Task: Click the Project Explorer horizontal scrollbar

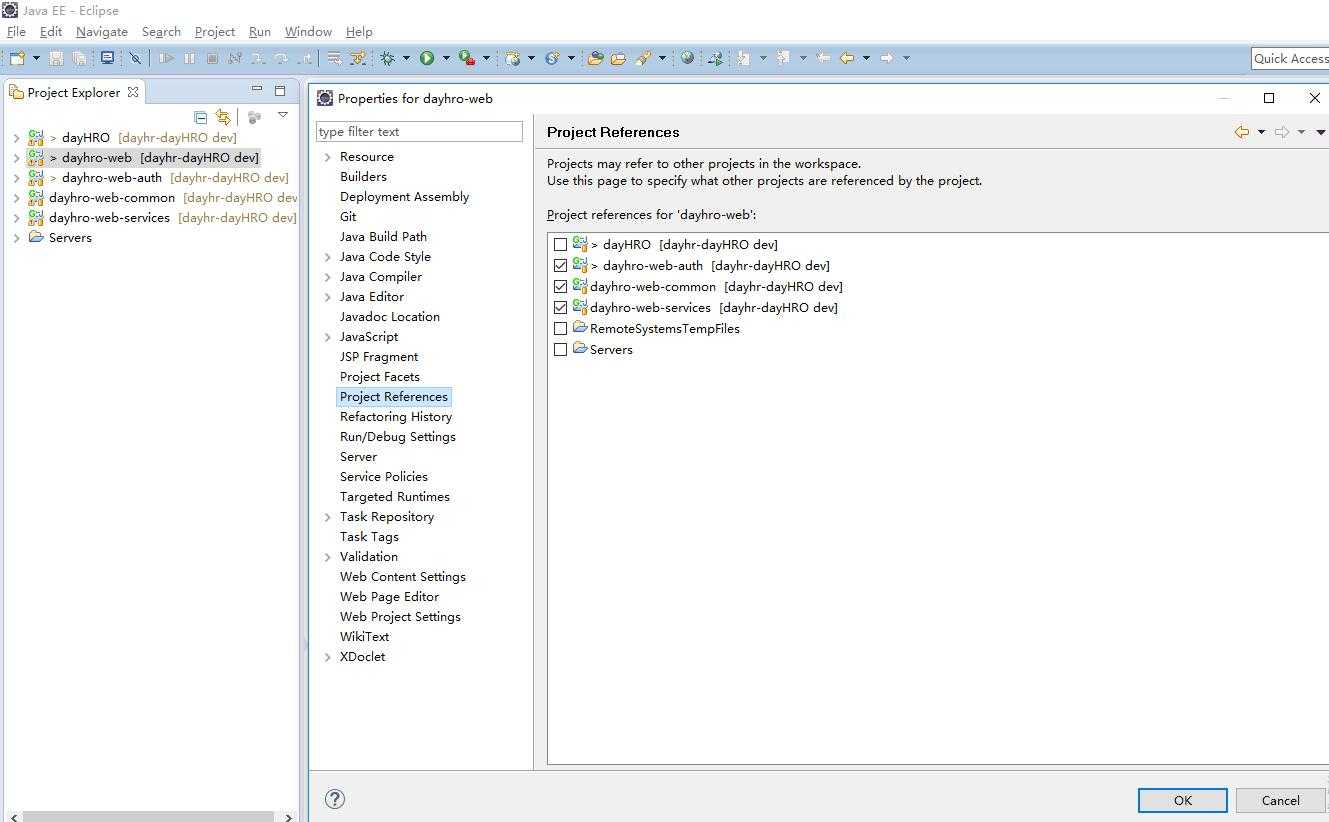Action: pos(148,817)
